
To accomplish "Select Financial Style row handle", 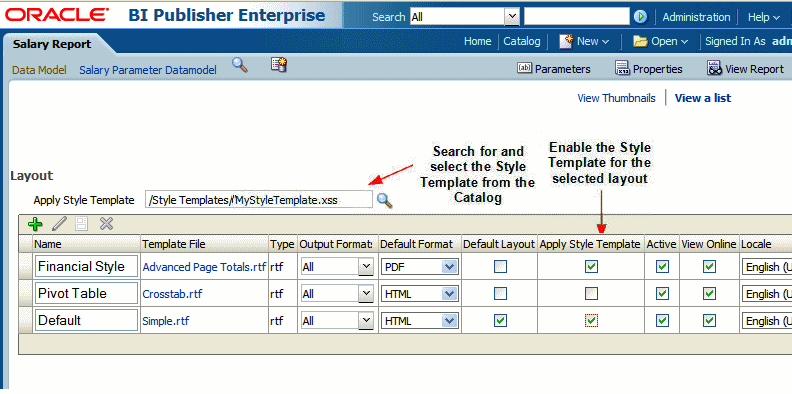I will click(26, 267).
